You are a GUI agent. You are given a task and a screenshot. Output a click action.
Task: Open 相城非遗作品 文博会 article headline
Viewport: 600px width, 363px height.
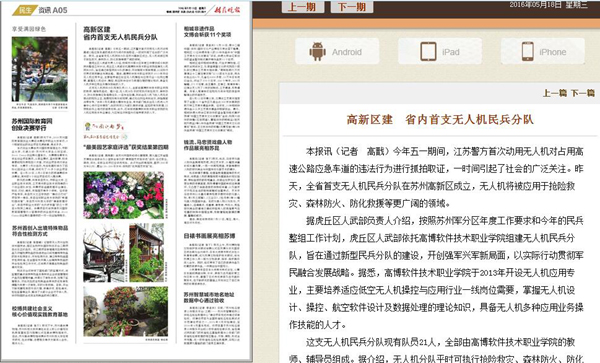pos(207,31)
